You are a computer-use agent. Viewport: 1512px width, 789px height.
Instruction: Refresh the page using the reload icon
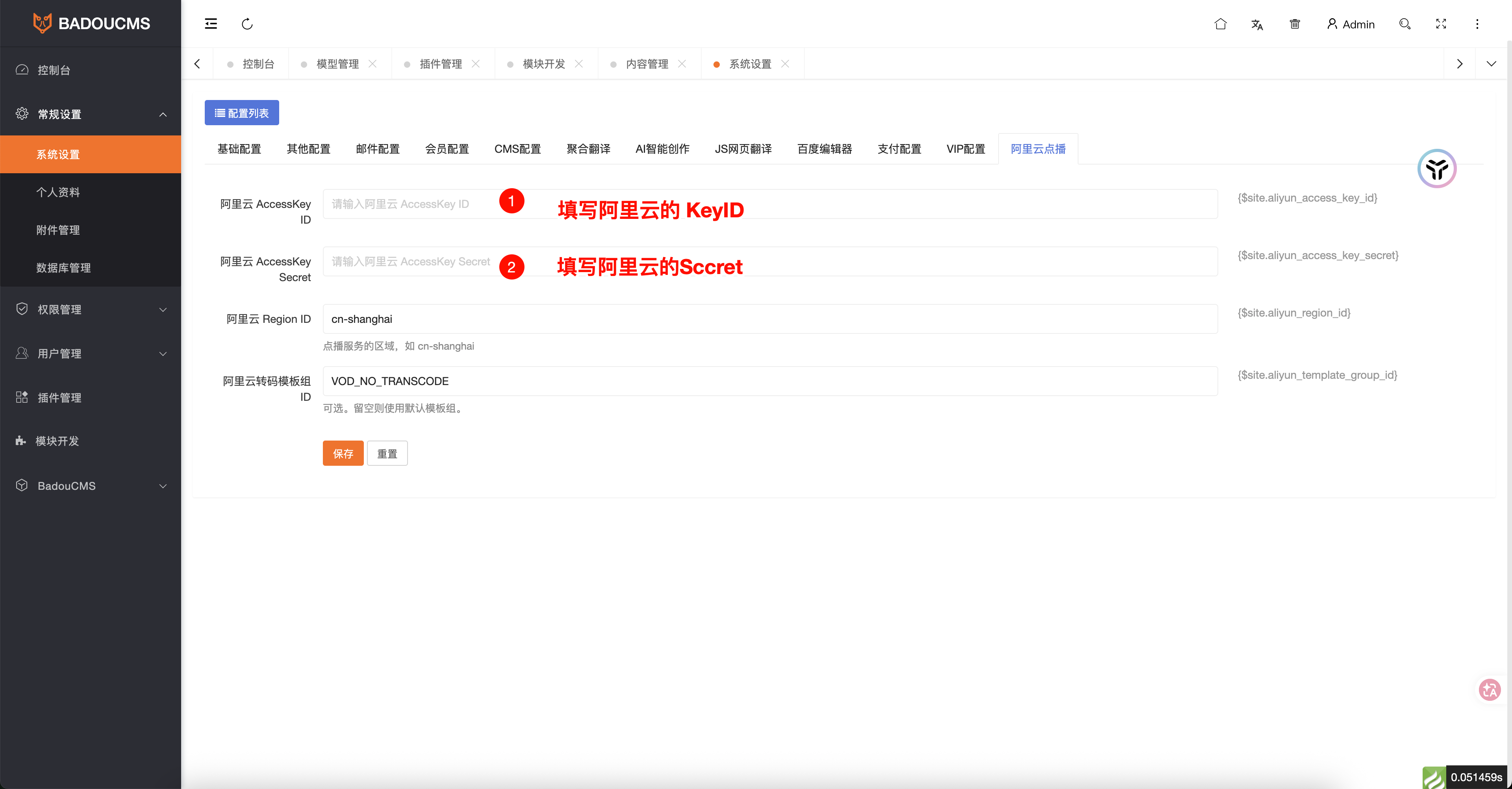[x=247, y=24]
